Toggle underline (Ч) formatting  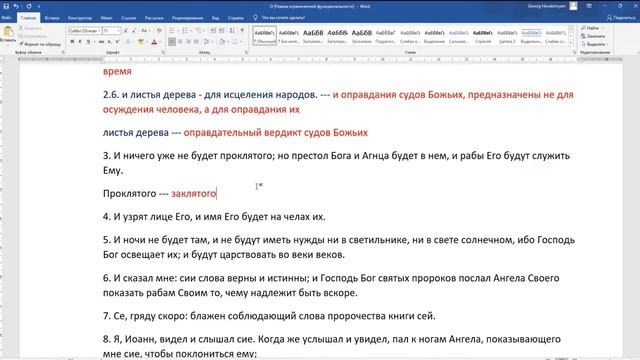pos(88,42)
